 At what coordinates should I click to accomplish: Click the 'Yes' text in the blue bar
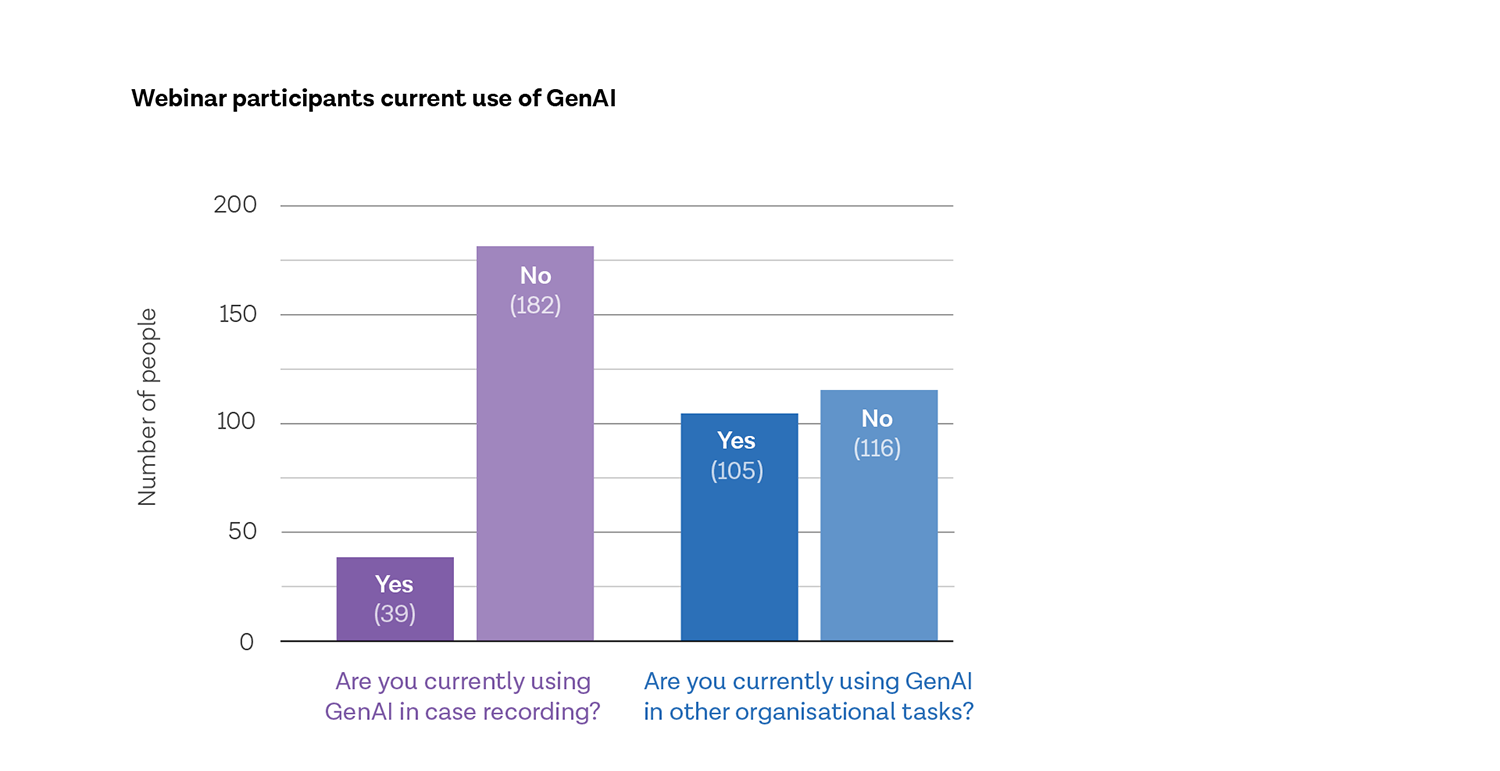pyautogui.click(x=737, y=441)
